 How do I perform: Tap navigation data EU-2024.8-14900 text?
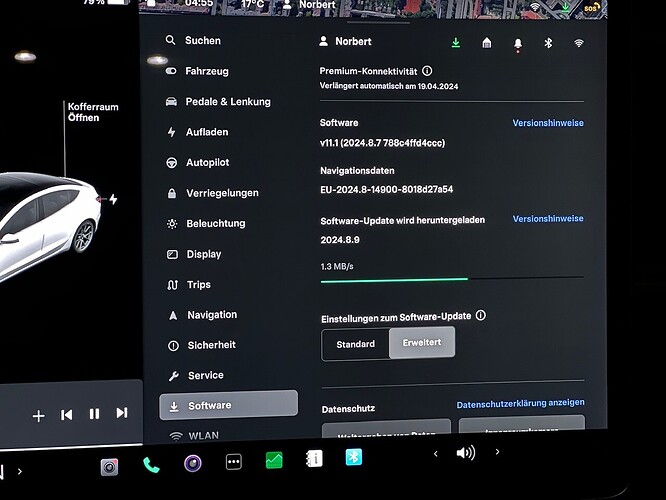[387, 189]
